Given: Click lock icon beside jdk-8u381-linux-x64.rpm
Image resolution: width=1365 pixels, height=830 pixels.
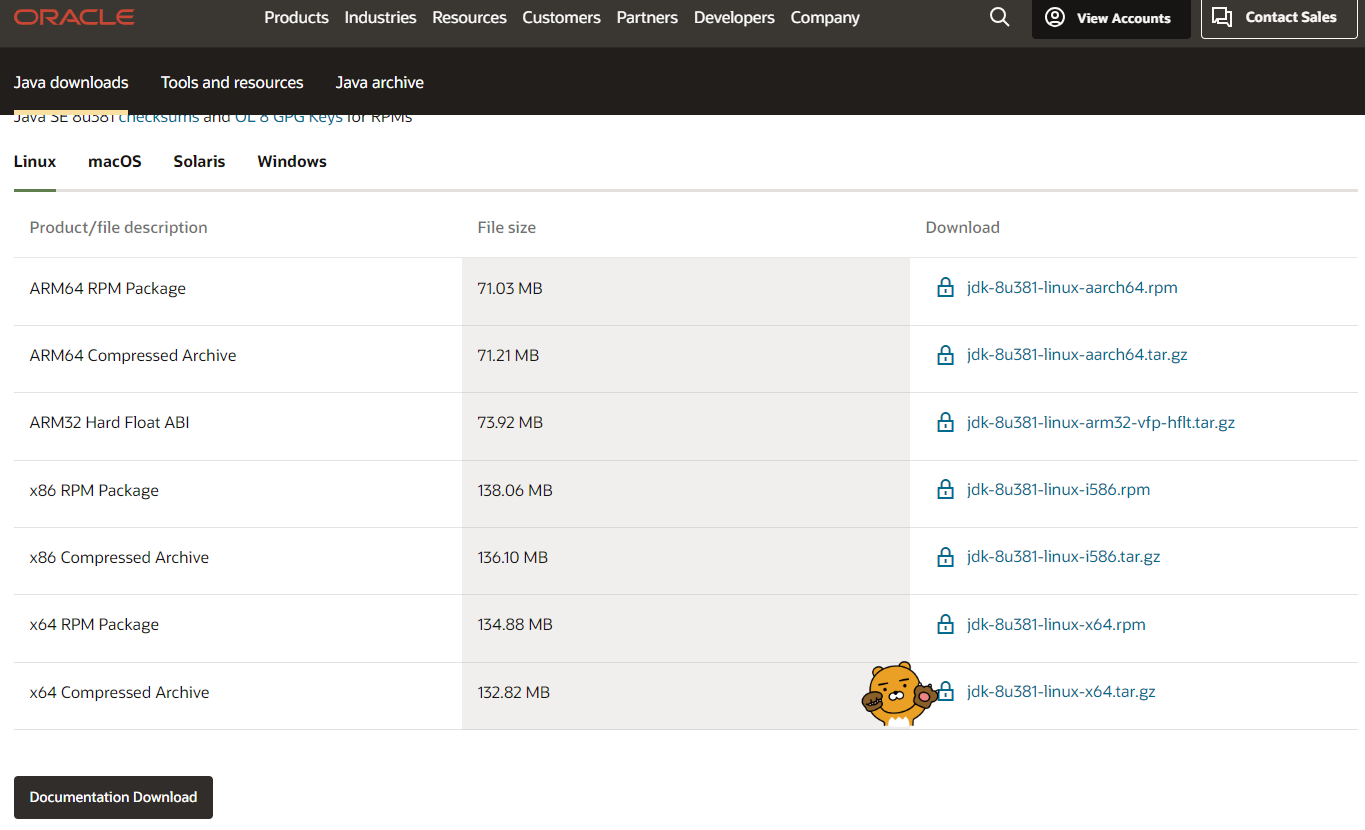Looking at the screenshot, I should click(945, 624).
